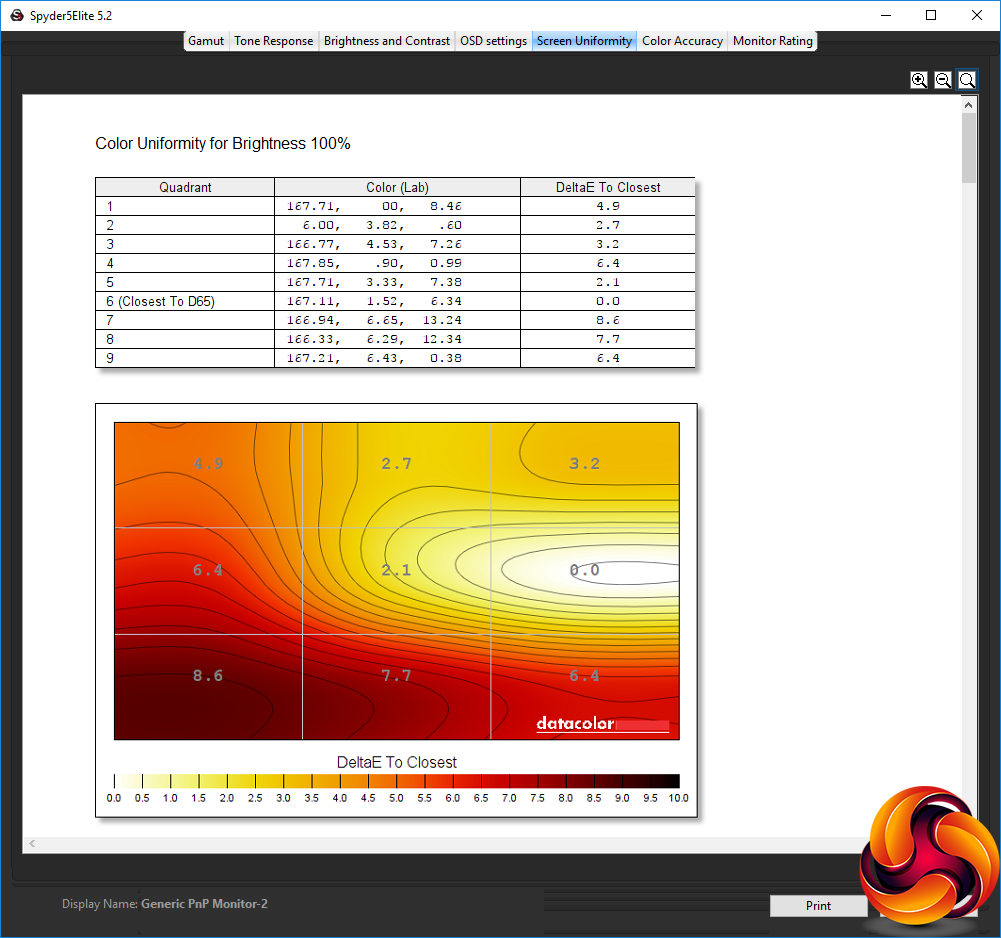This screenshot has height=938, width=1001.
Task: Go to the OSD settings tab
Action: pyautogui.click(x=493, y=41)
